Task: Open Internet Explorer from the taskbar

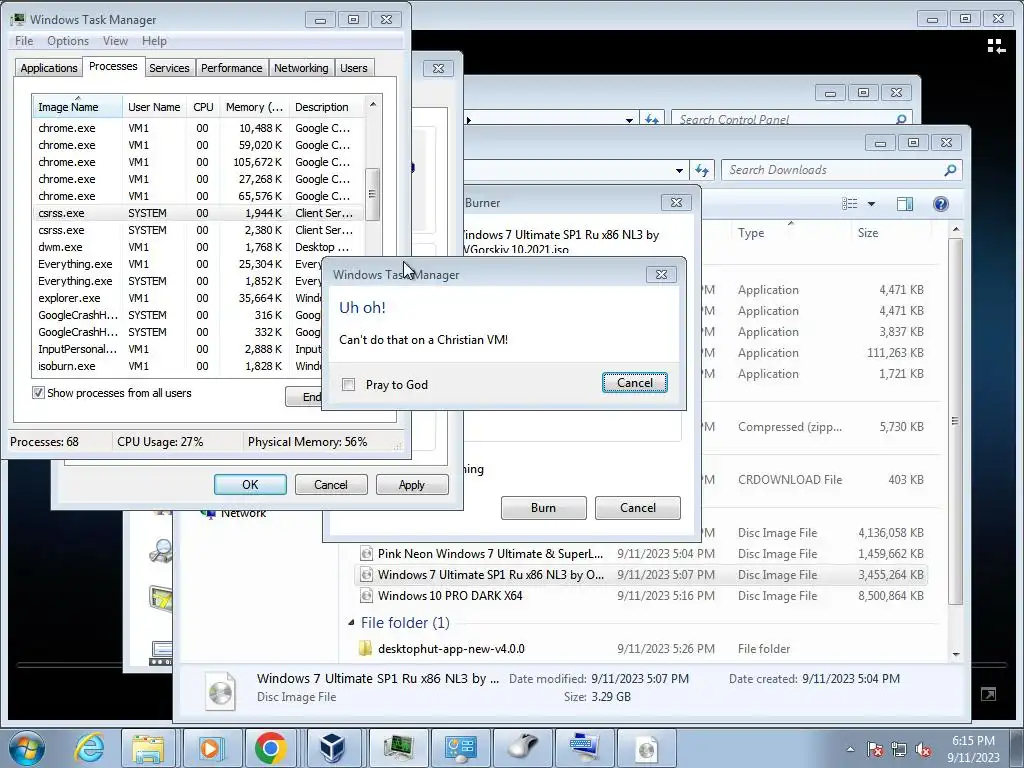Action: click(x=89, y=748)
